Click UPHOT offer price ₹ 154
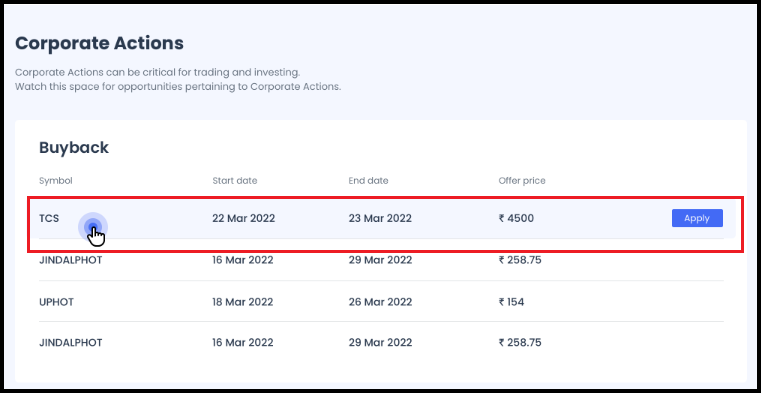The width and height of the screenshot is (761, 393). (x=512, y=302)
